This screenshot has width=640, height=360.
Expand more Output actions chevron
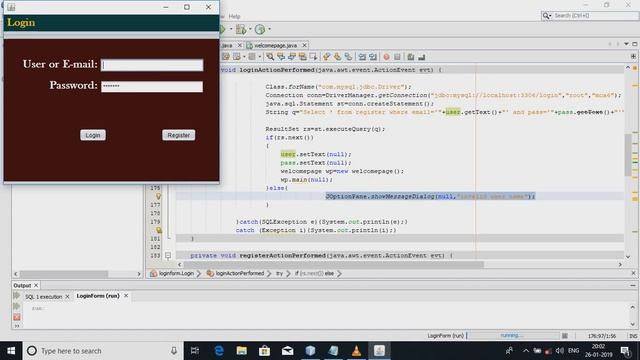point(17,326)
